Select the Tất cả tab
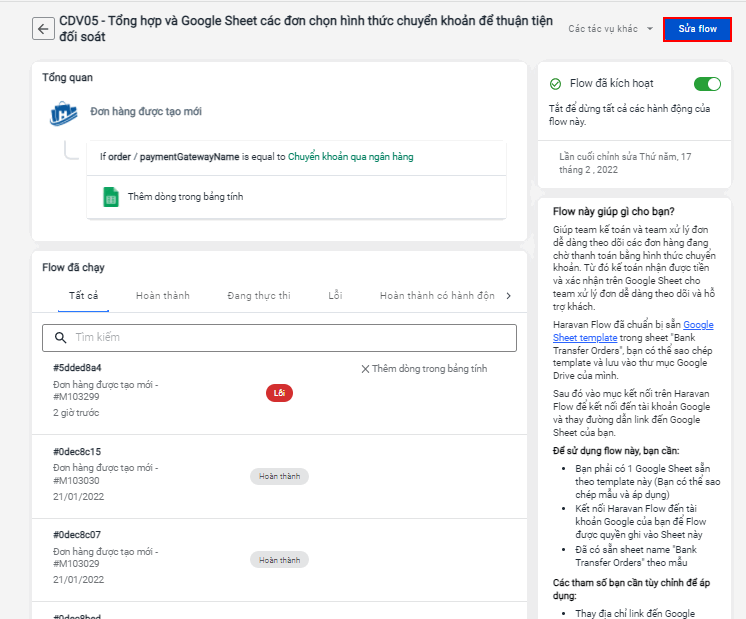 [x=83, y=296]
